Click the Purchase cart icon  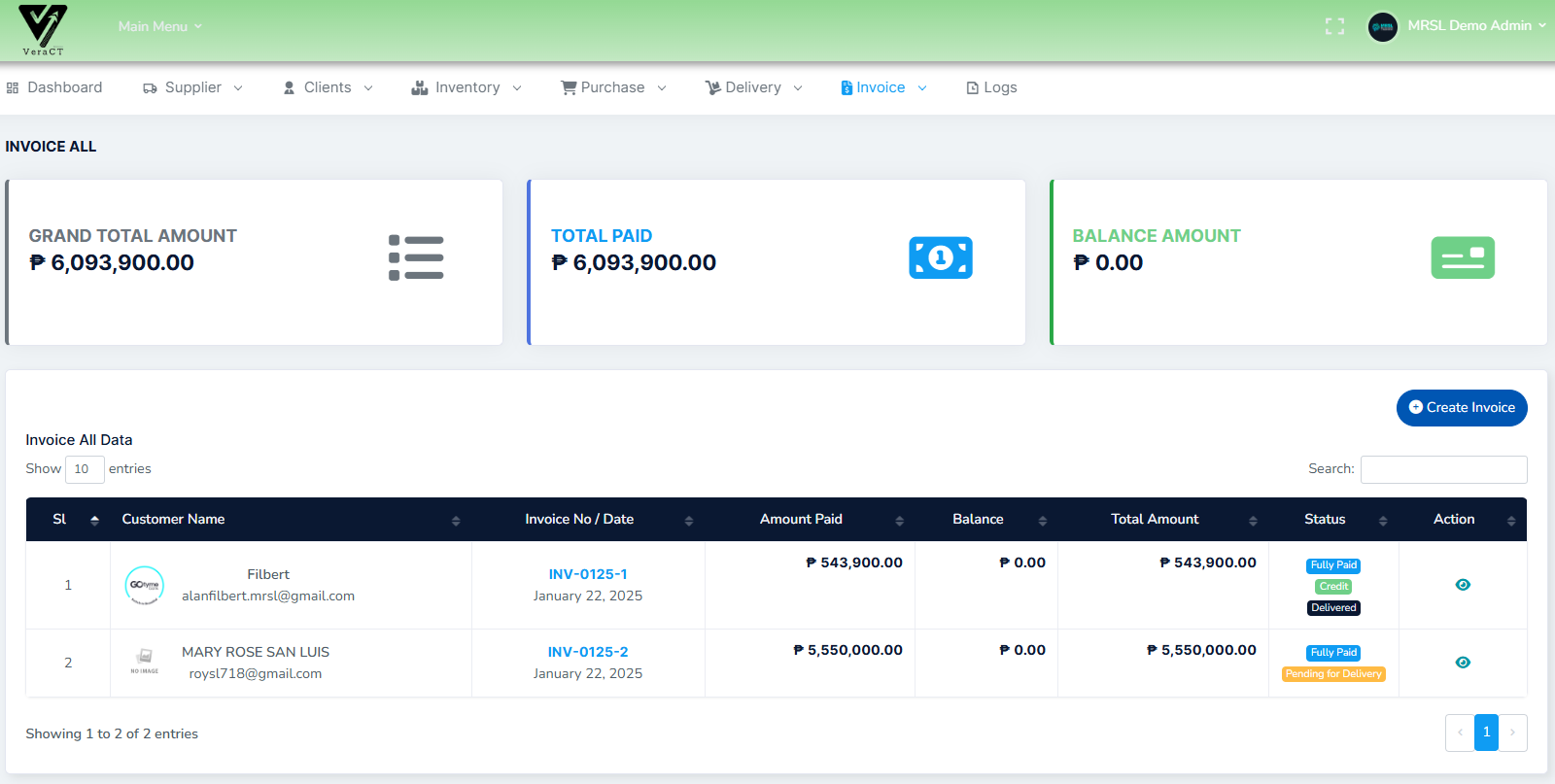coord(569,87)
